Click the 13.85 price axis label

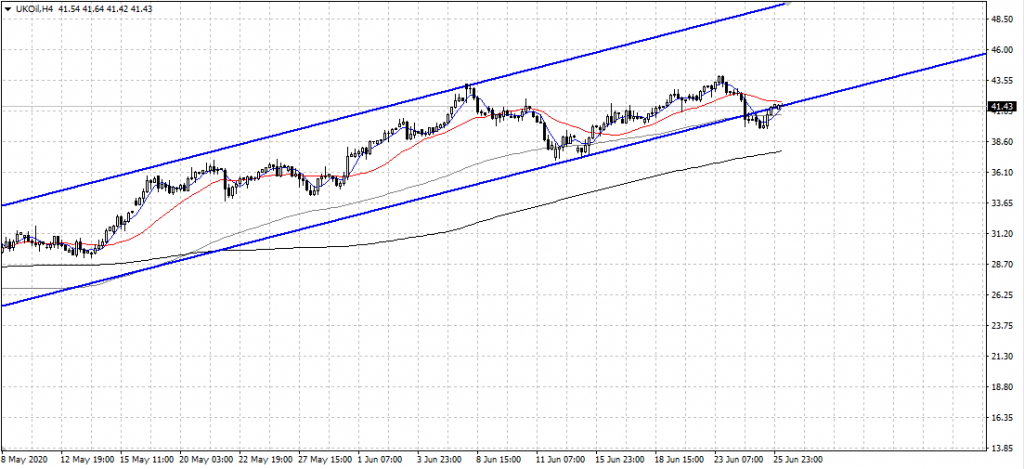point(1002,449)
